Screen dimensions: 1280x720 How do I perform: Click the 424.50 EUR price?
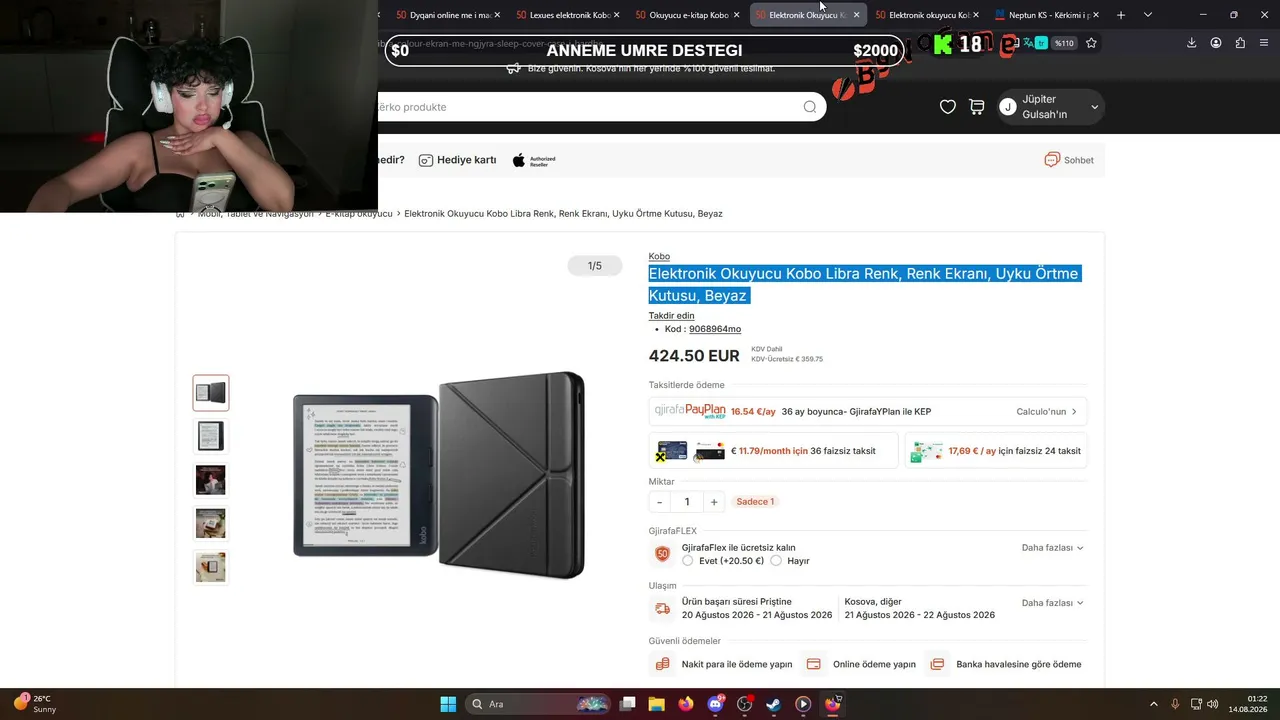[x=694, y=356]
